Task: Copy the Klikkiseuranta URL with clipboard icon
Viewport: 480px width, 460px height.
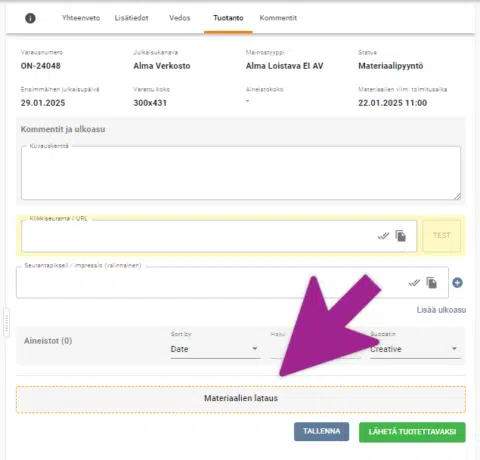Action: (401, 236)
